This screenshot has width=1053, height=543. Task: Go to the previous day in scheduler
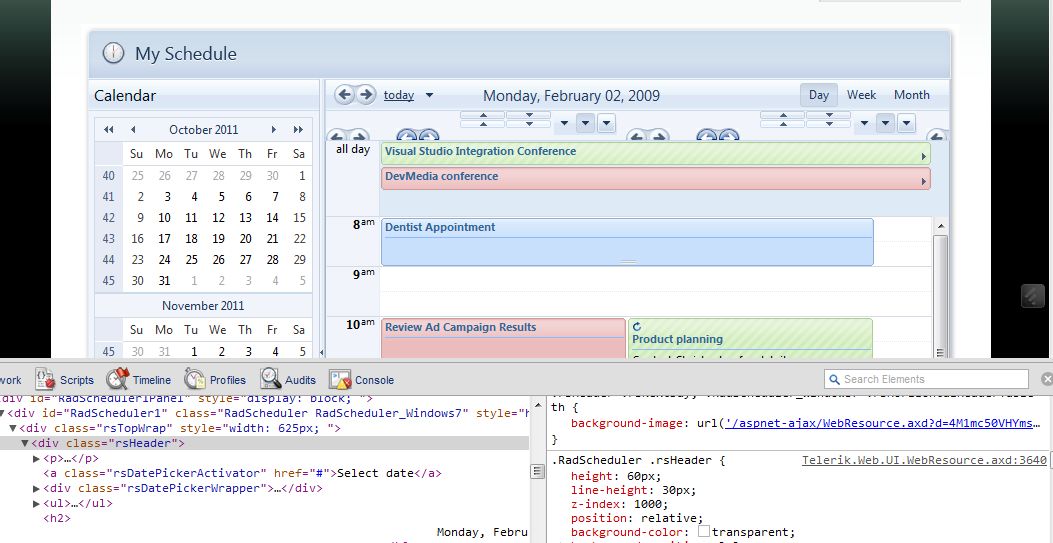pyautogui.click(x=344, y=95)
